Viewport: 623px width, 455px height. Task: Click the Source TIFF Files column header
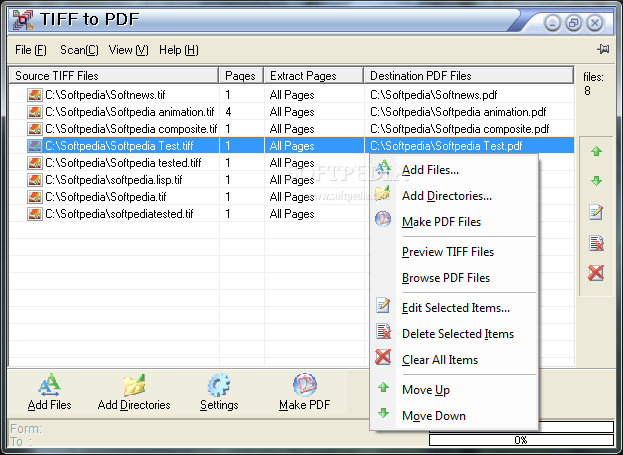click(114, 76)
